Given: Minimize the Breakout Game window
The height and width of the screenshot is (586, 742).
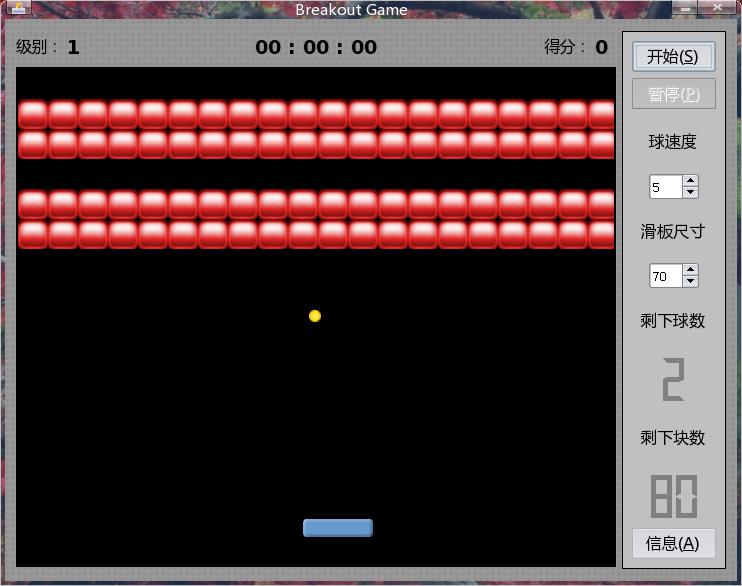Looking at the screenshot, I should point(685,7).
